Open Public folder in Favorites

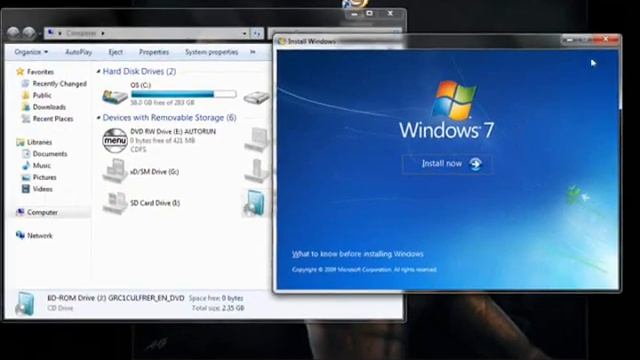42,95
